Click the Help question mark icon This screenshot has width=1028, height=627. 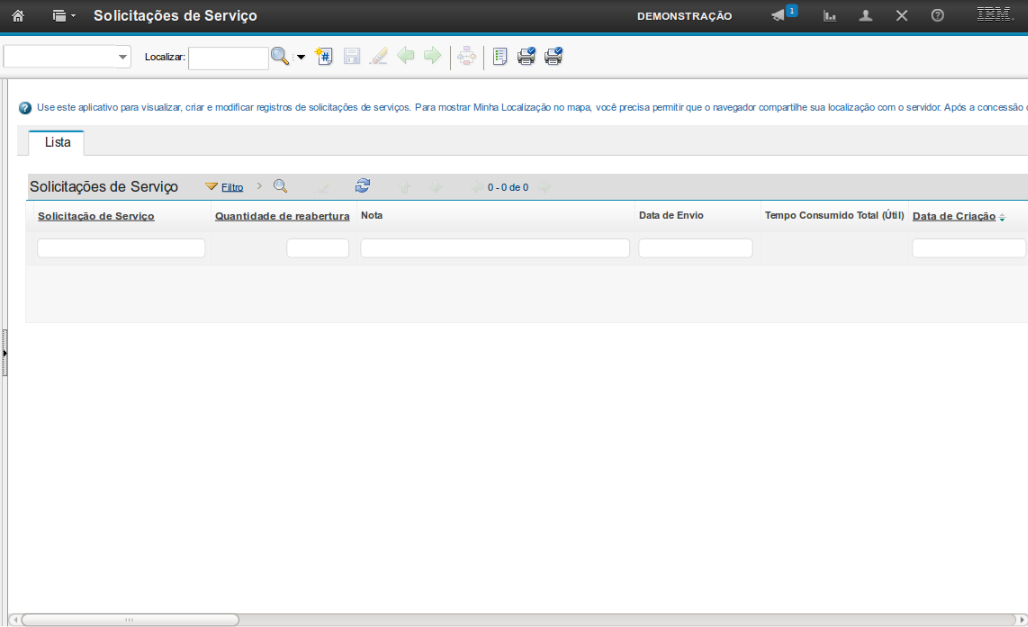(937, 16)
